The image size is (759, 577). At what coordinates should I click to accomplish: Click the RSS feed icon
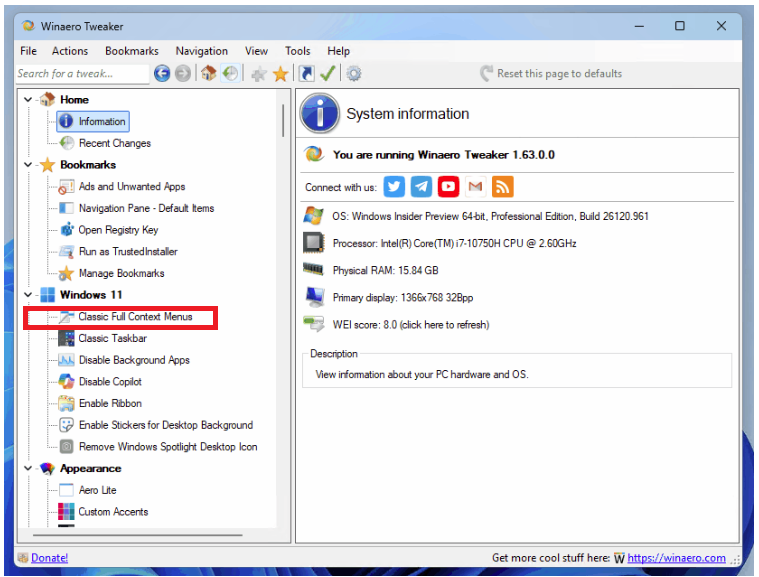(502, 187)
